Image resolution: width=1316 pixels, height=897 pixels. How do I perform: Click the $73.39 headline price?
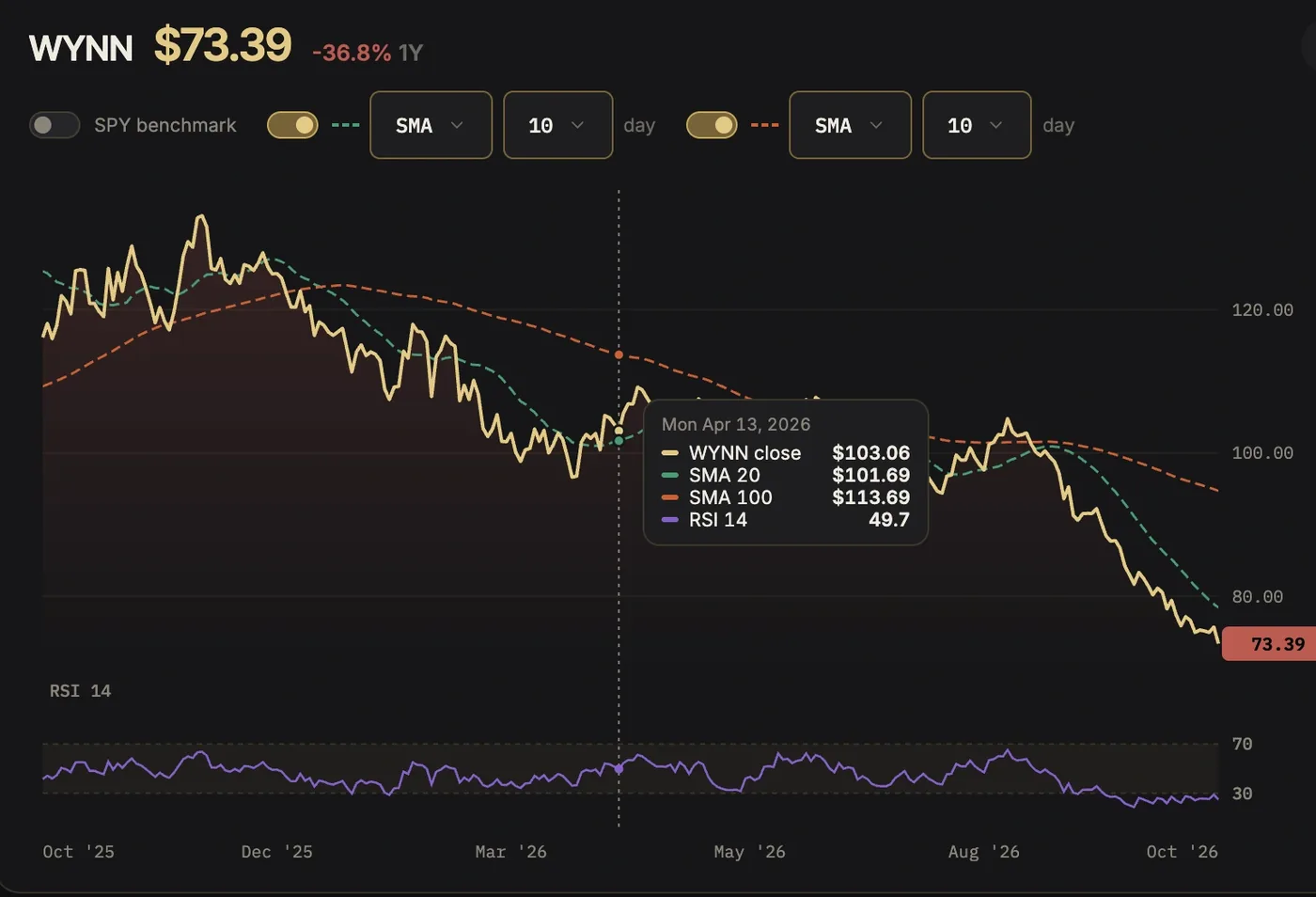[223, 45]
